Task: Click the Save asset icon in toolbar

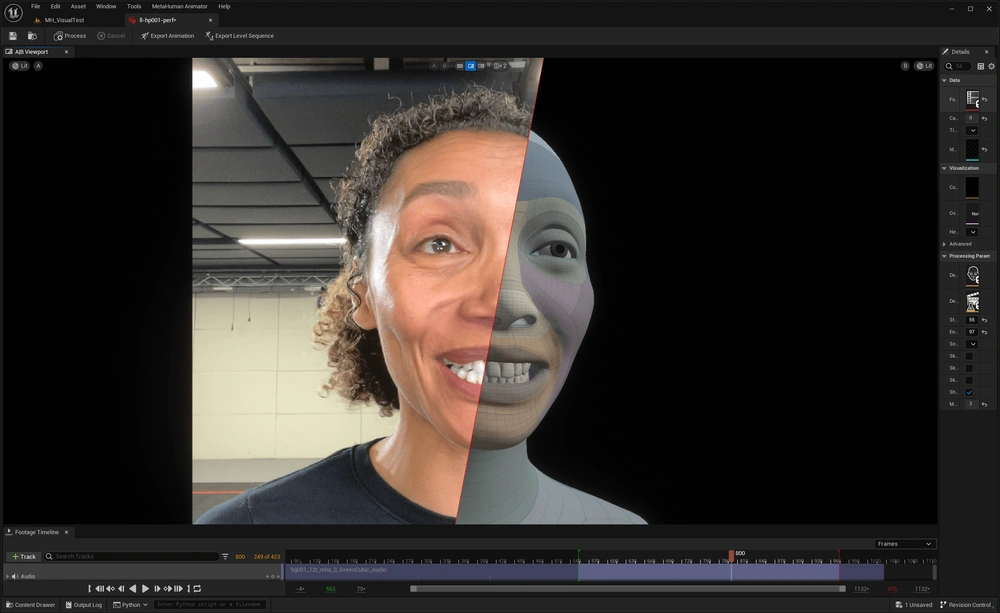Action: pos(13,36)
